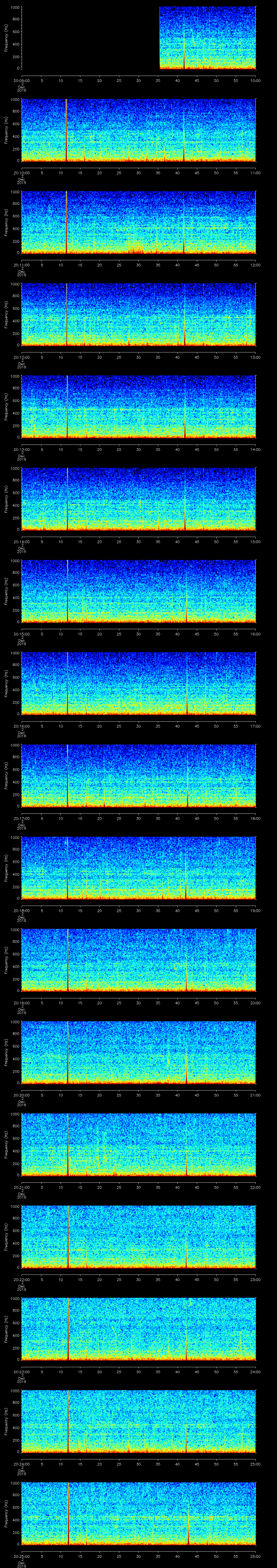Viewport: 277px width, 1568px height.
Task: Select the '20:23:00' time axis label
Action: click(21, 1371)
